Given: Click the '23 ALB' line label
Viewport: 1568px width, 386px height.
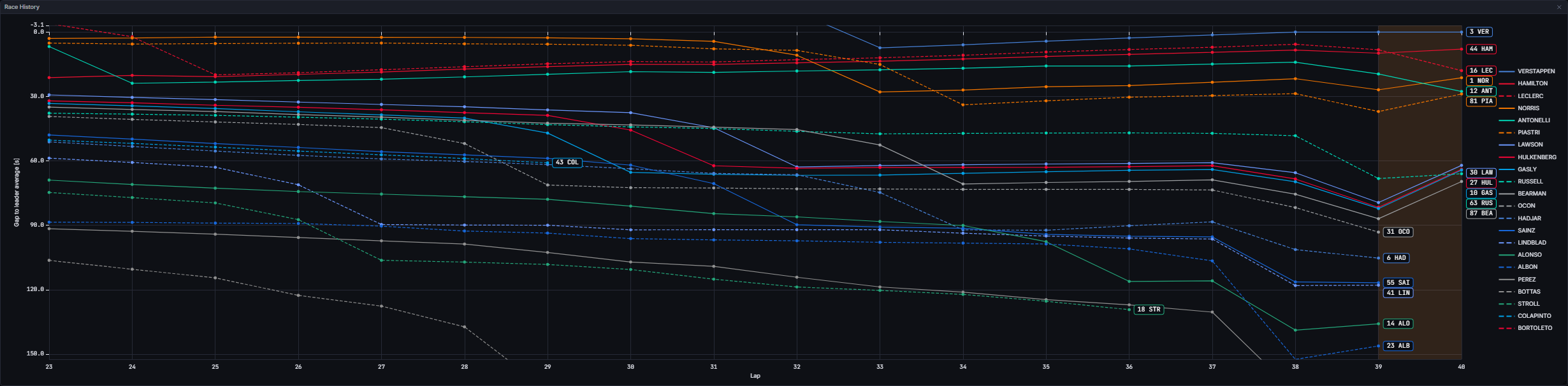Looking at the screenshot, I should [1398, 346].
